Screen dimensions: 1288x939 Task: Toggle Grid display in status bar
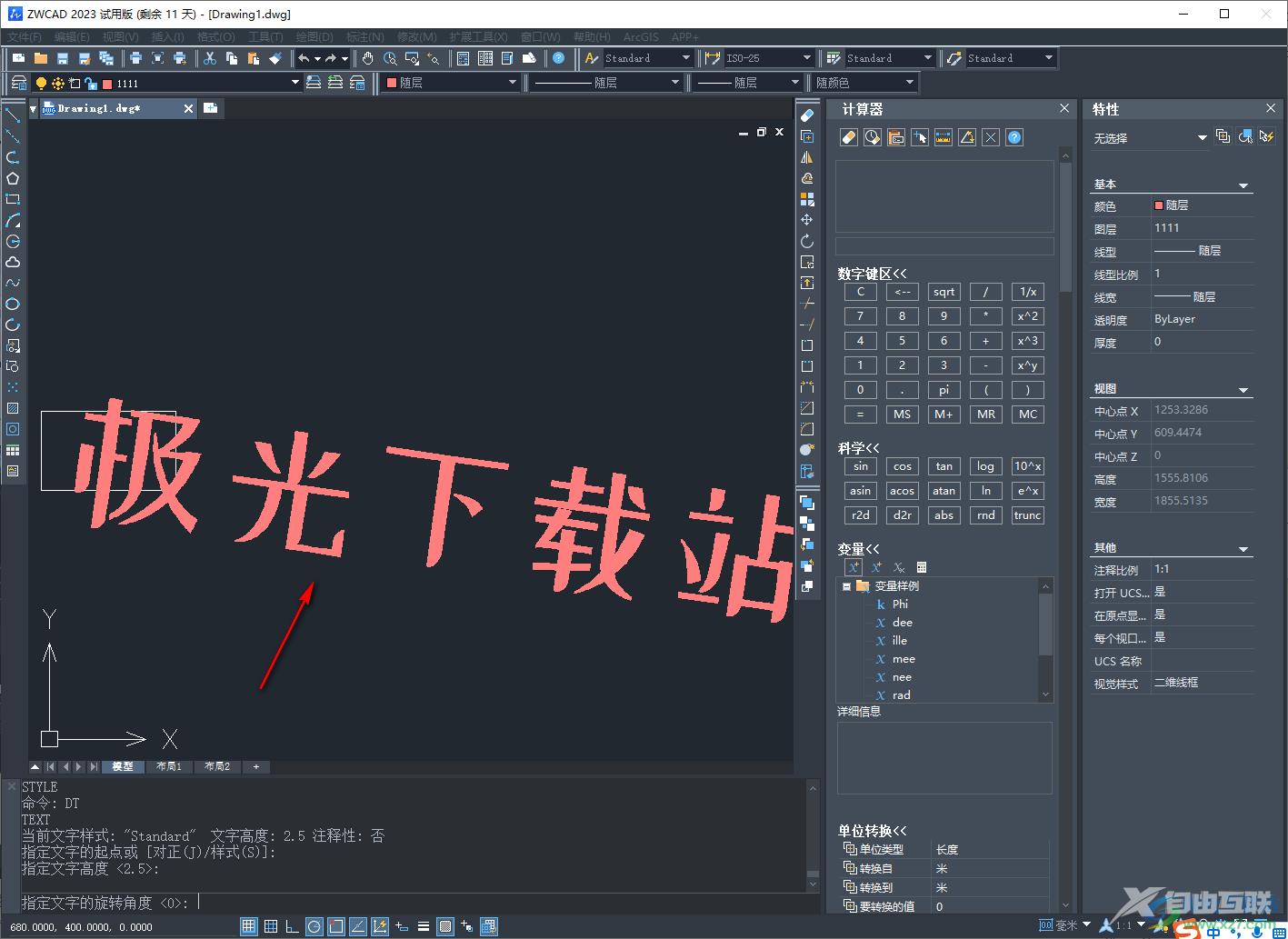(x=270, y=926)
